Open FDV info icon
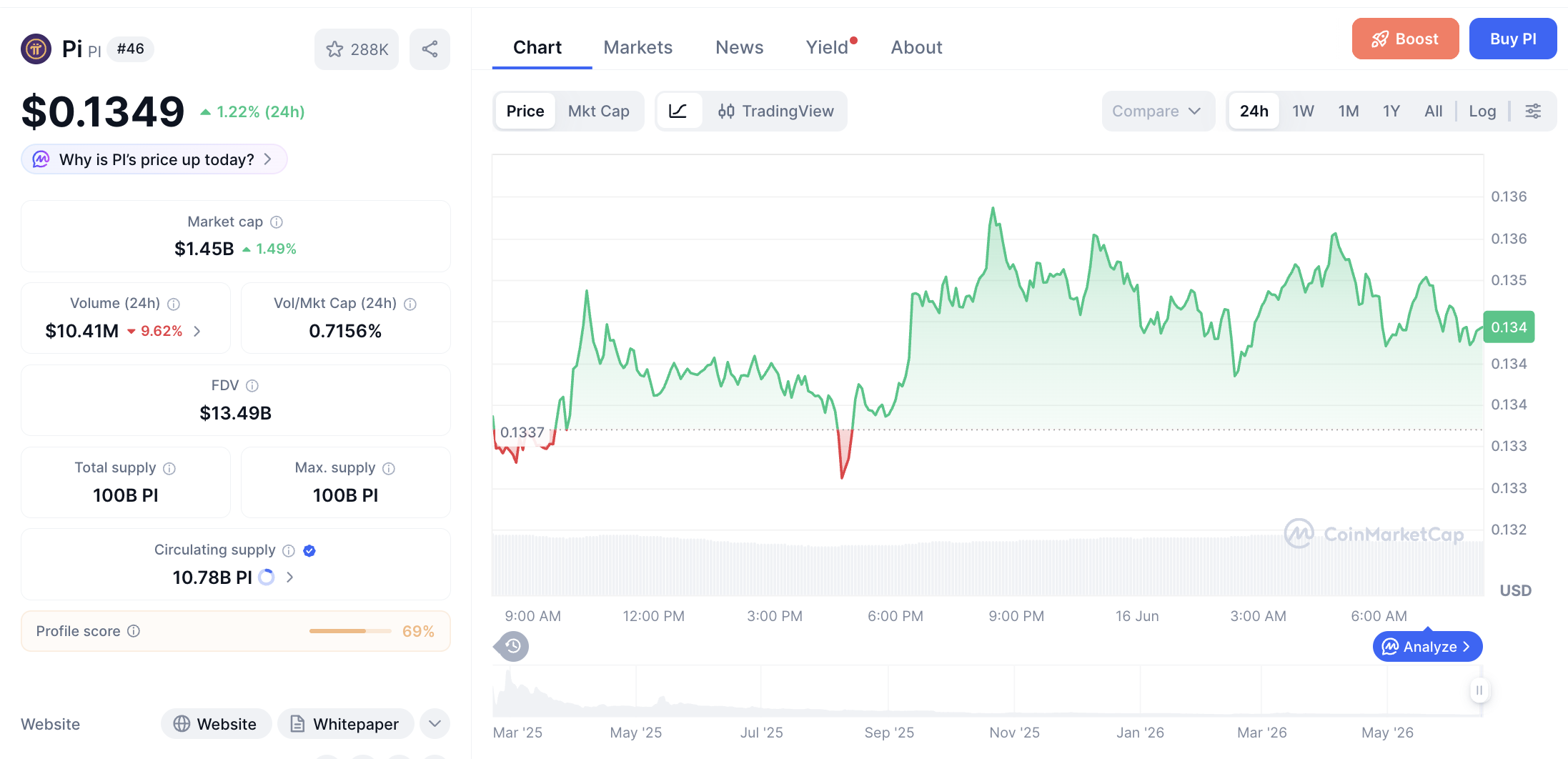 click(x=252, y=386)
